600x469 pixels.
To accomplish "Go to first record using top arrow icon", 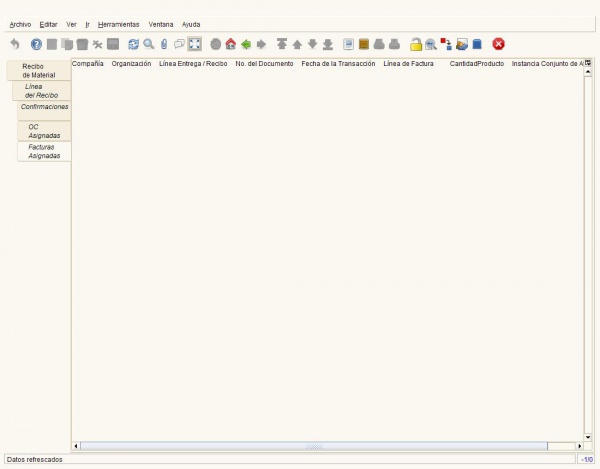I will pos(282,44).
